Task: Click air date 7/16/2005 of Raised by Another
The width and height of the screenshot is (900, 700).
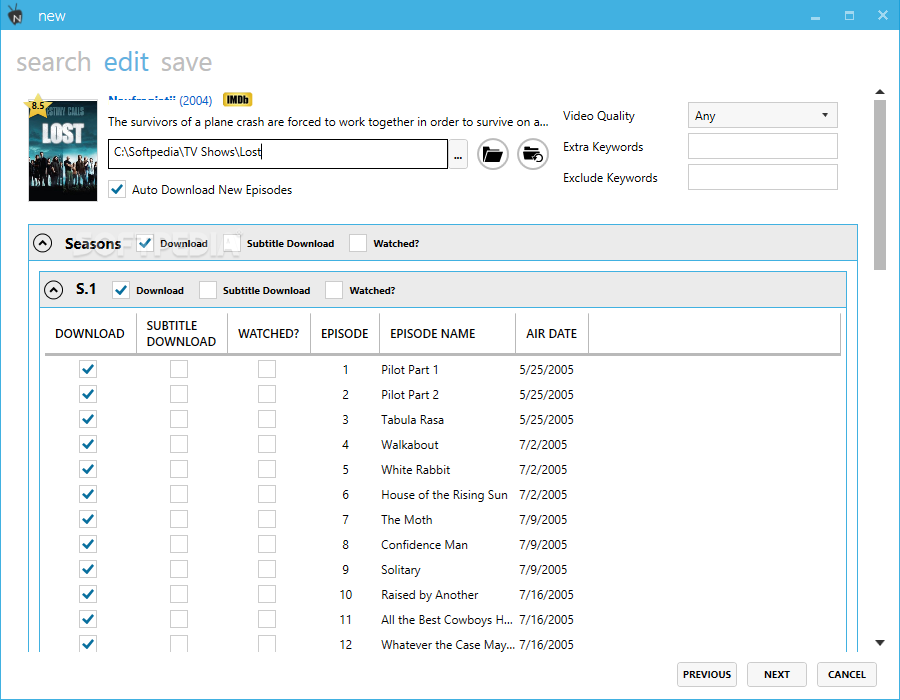Action: pos(546,594)
